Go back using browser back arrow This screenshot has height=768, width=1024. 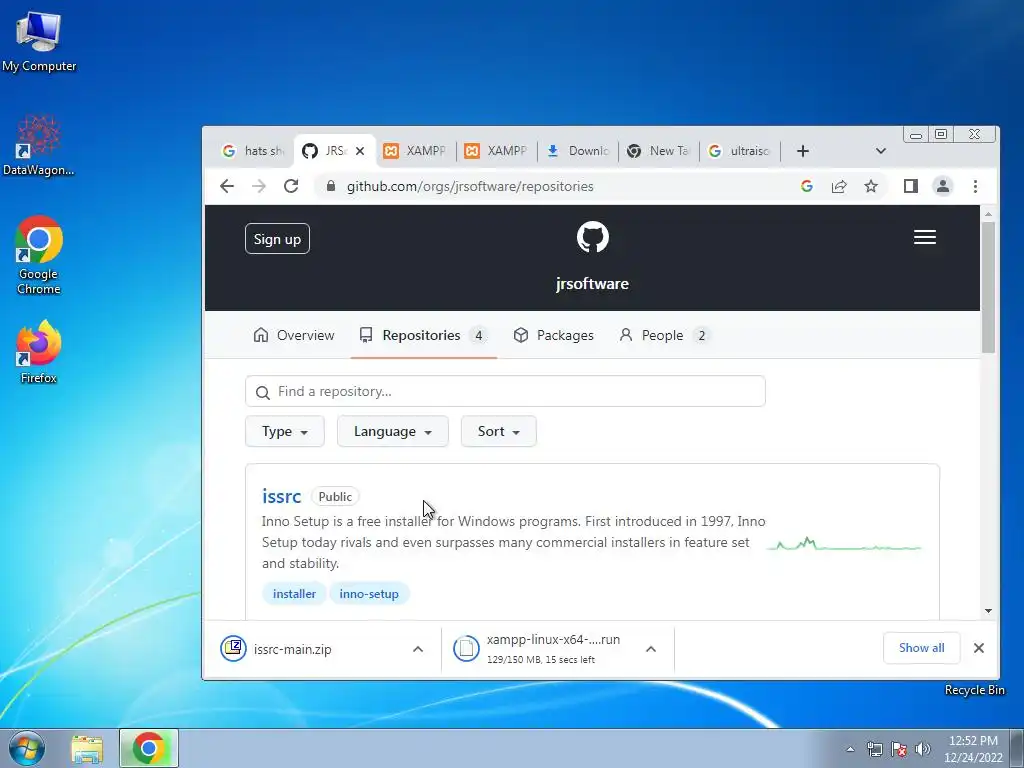click(227, 186)
